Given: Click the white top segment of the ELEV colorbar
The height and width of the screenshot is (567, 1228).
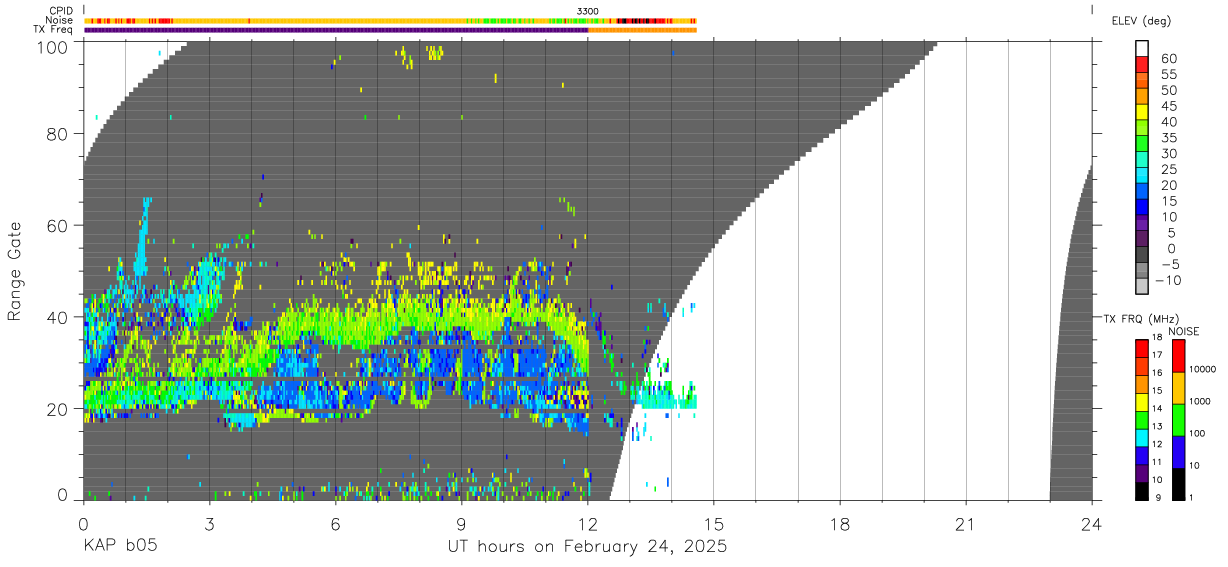Looking at the screenshot, I should (1142, 49).
